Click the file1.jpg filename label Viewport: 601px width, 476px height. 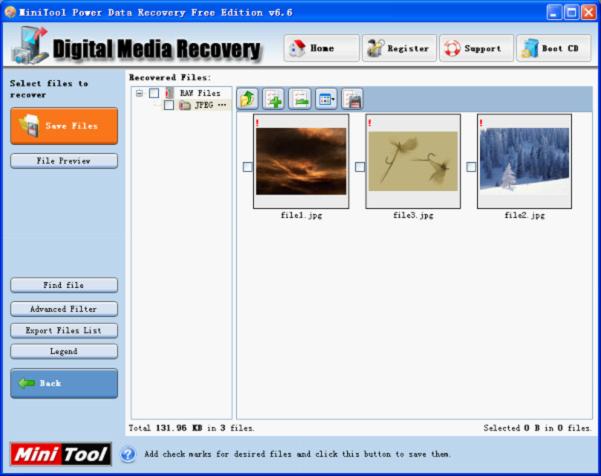[301, 215]
